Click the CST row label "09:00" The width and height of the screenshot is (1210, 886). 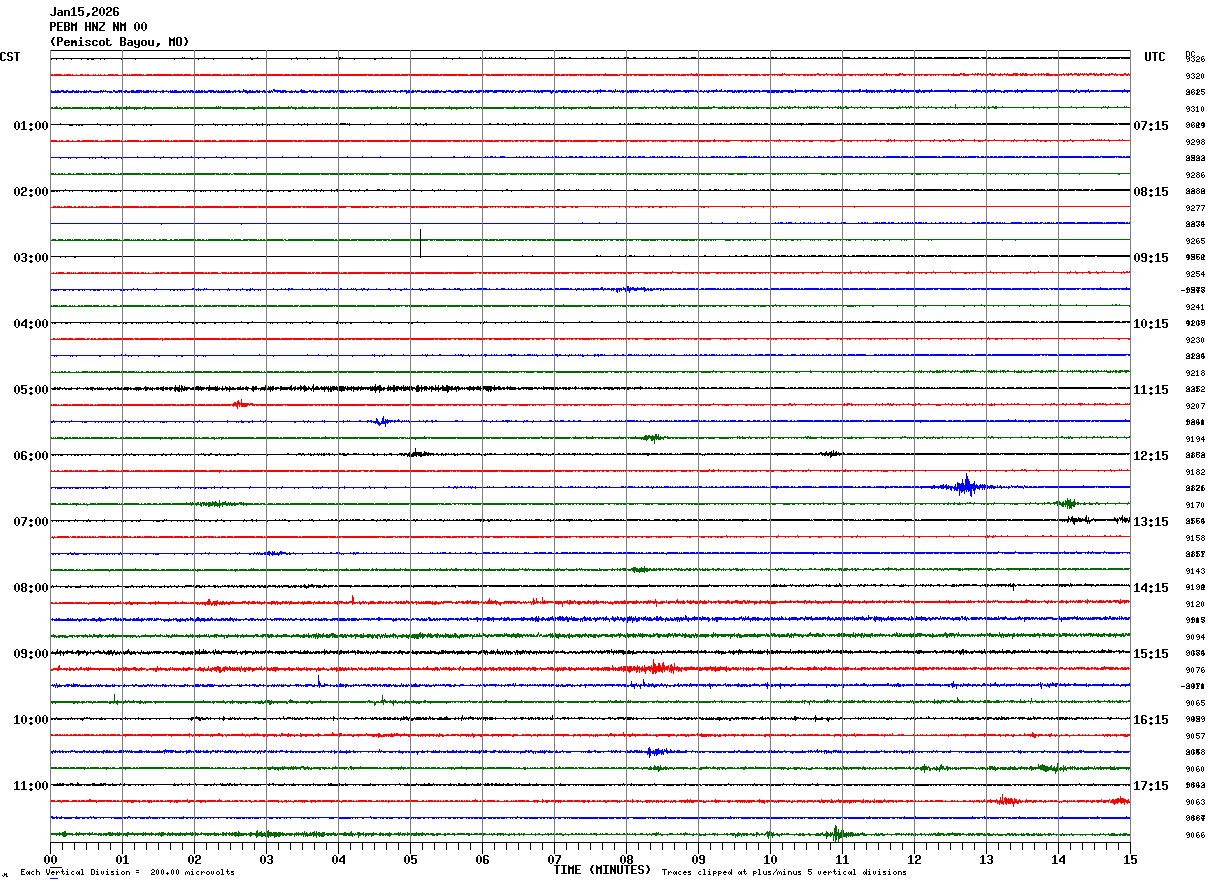click(31, 654)
